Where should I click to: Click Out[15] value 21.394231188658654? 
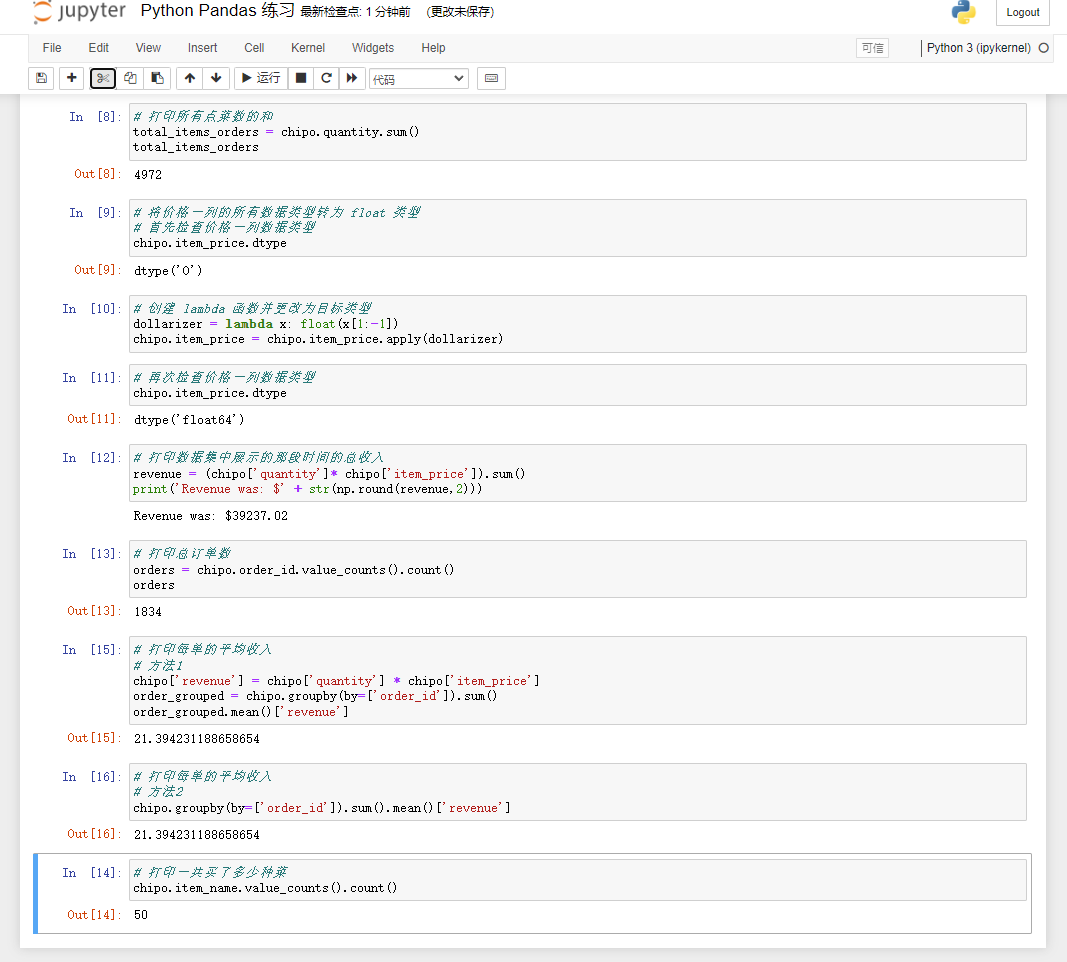(197, 739)
